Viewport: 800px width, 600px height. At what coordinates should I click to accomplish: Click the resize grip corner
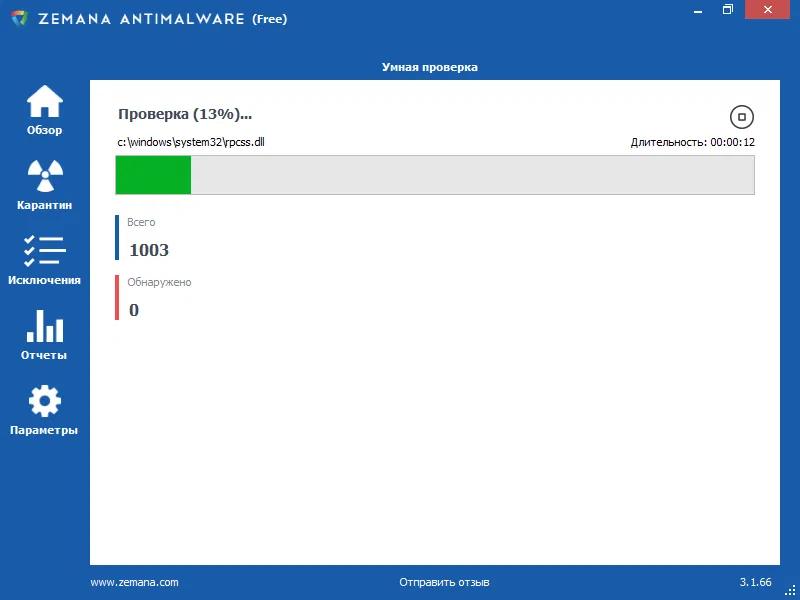click(x=790, y=590)
